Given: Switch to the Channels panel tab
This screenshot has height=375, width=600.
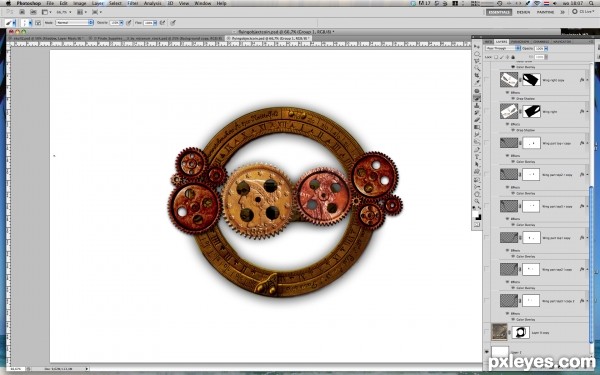Looking at the screenshot, I should 541,41.
